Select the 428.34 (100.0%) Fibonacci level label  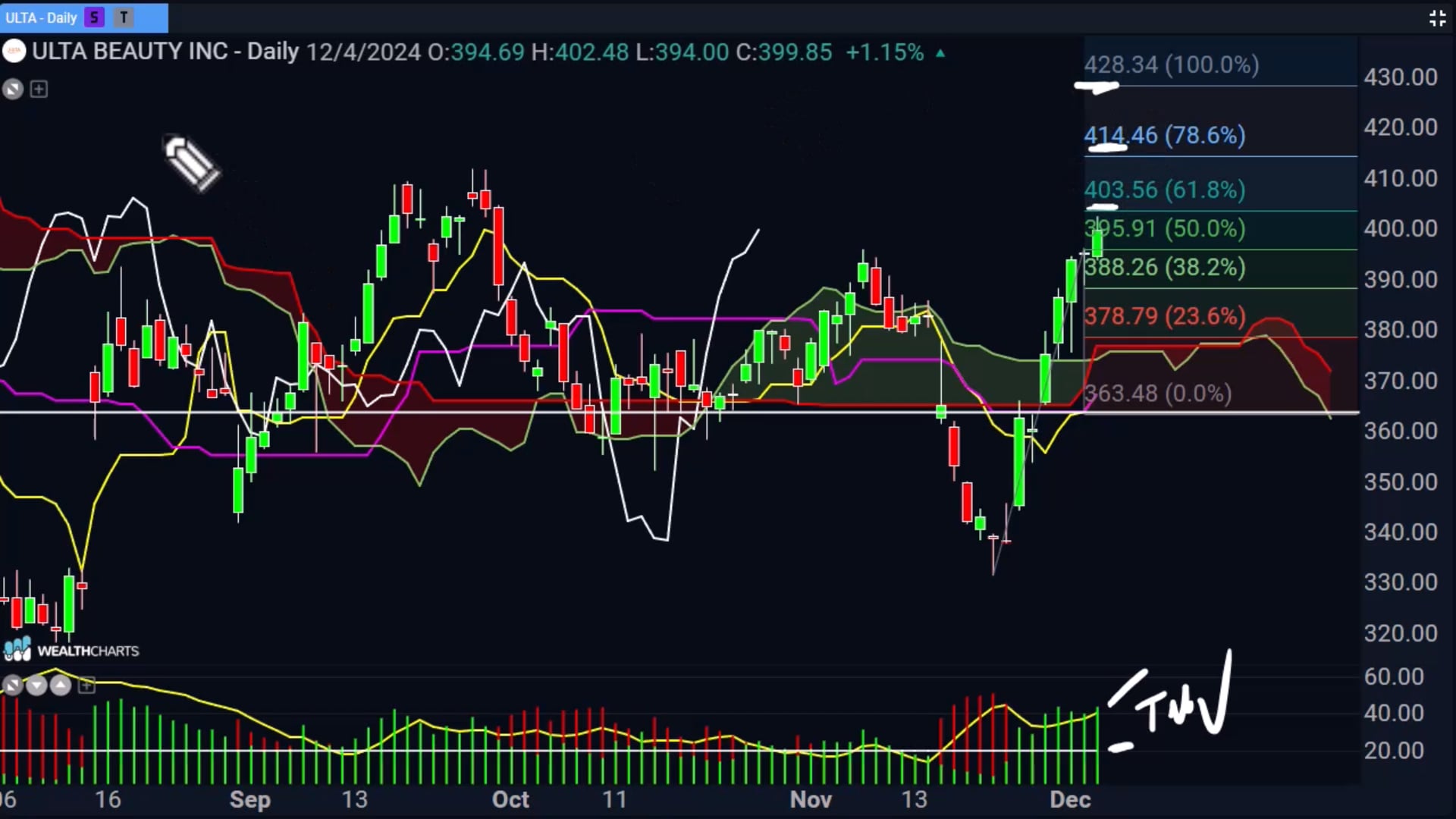tap(1172, 64)
